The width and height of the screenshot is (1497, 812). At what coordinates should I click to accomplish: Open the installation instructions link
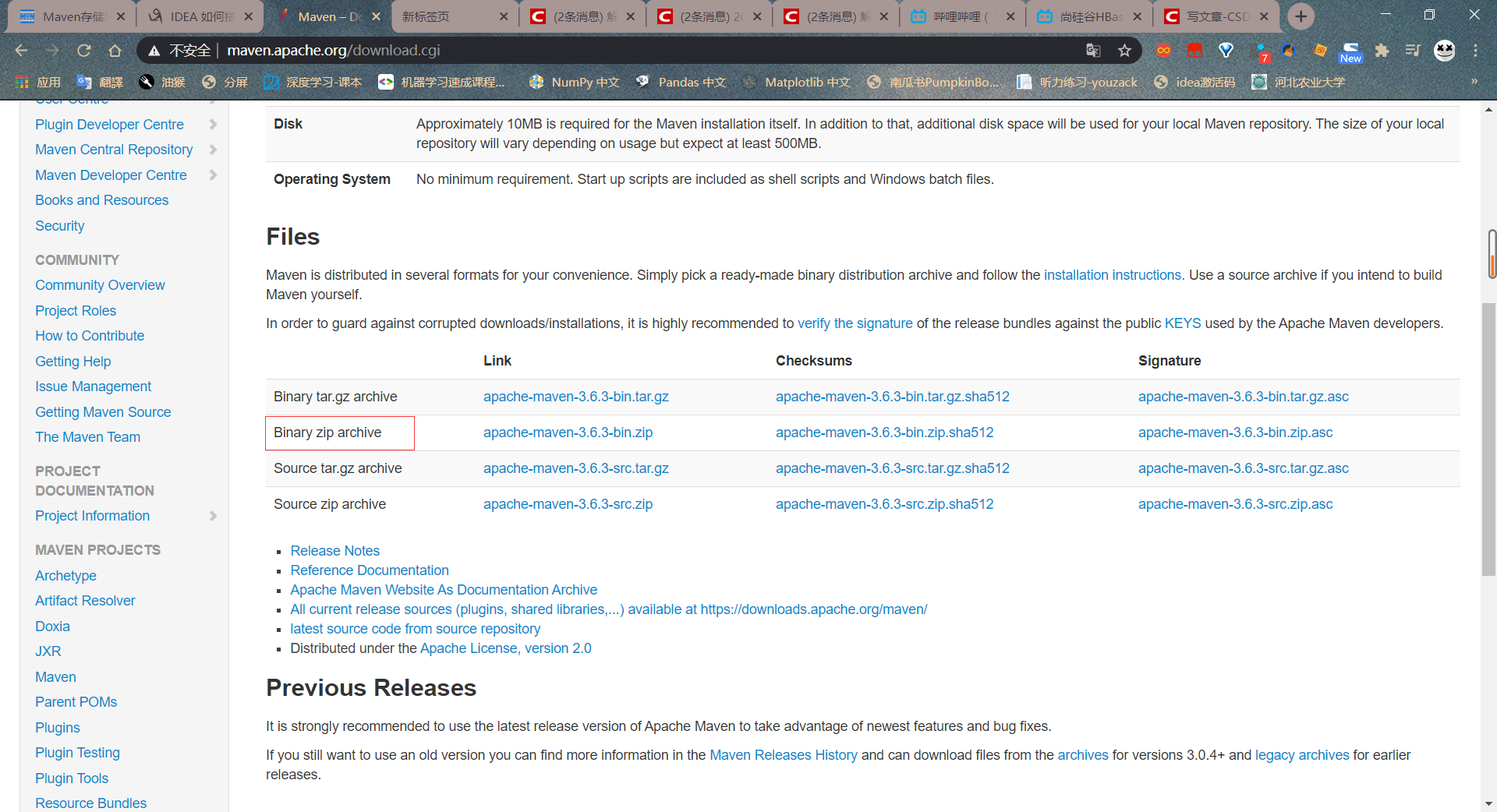(x=1113, y=275)
